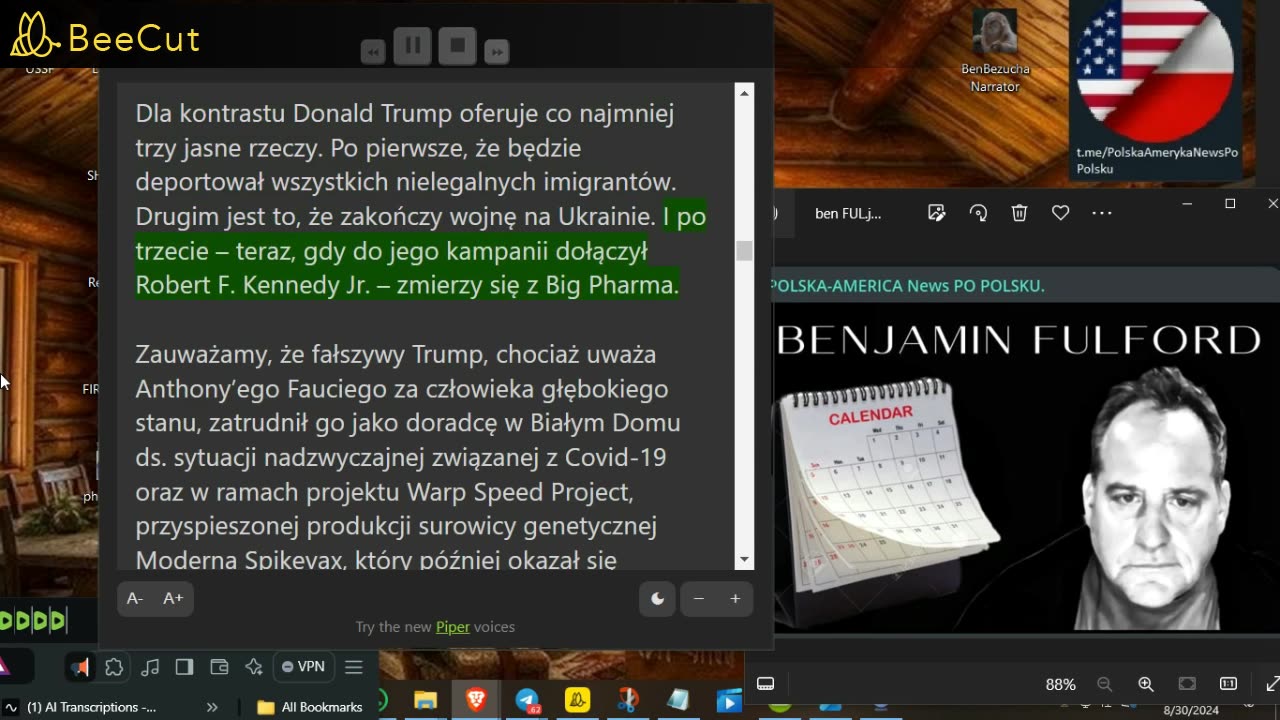Viewport: 1280px width, 720px height.
Task: Open the Brave Wallet icon
Action: pyautogui.click(x=219, y=667)
